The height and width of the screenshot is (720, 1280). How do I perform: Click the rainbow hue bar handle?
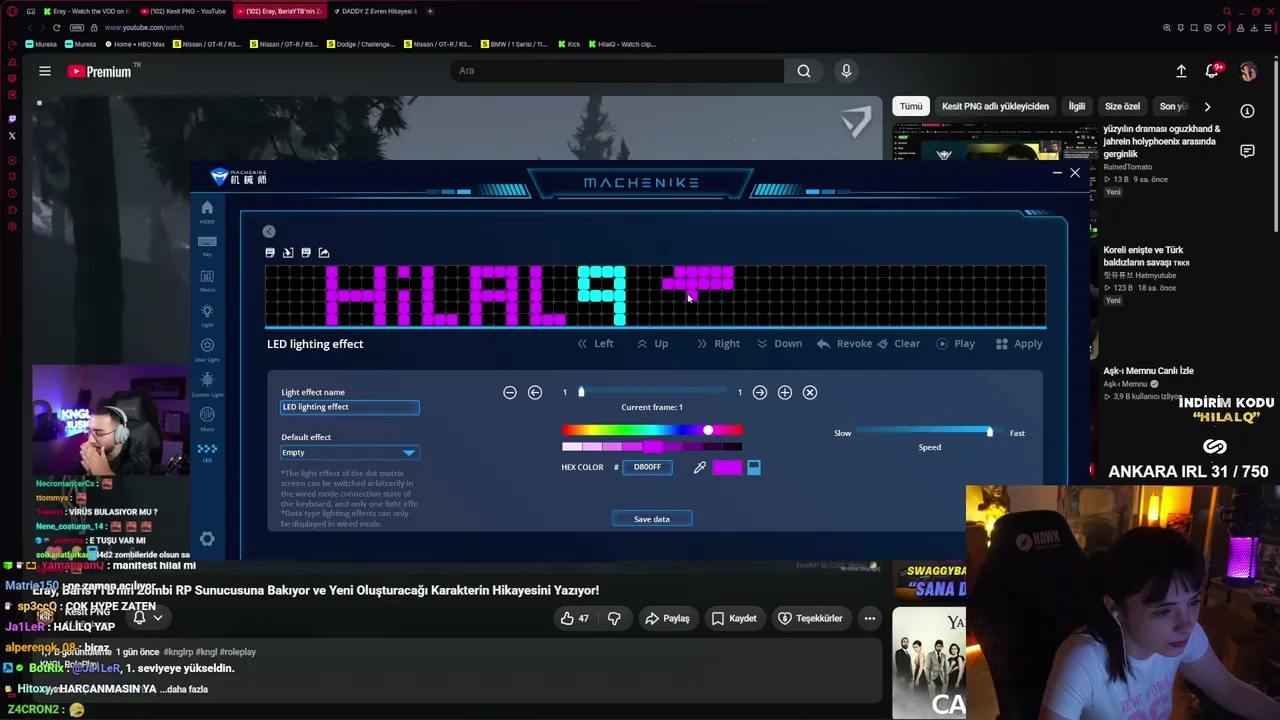[708, 431]
